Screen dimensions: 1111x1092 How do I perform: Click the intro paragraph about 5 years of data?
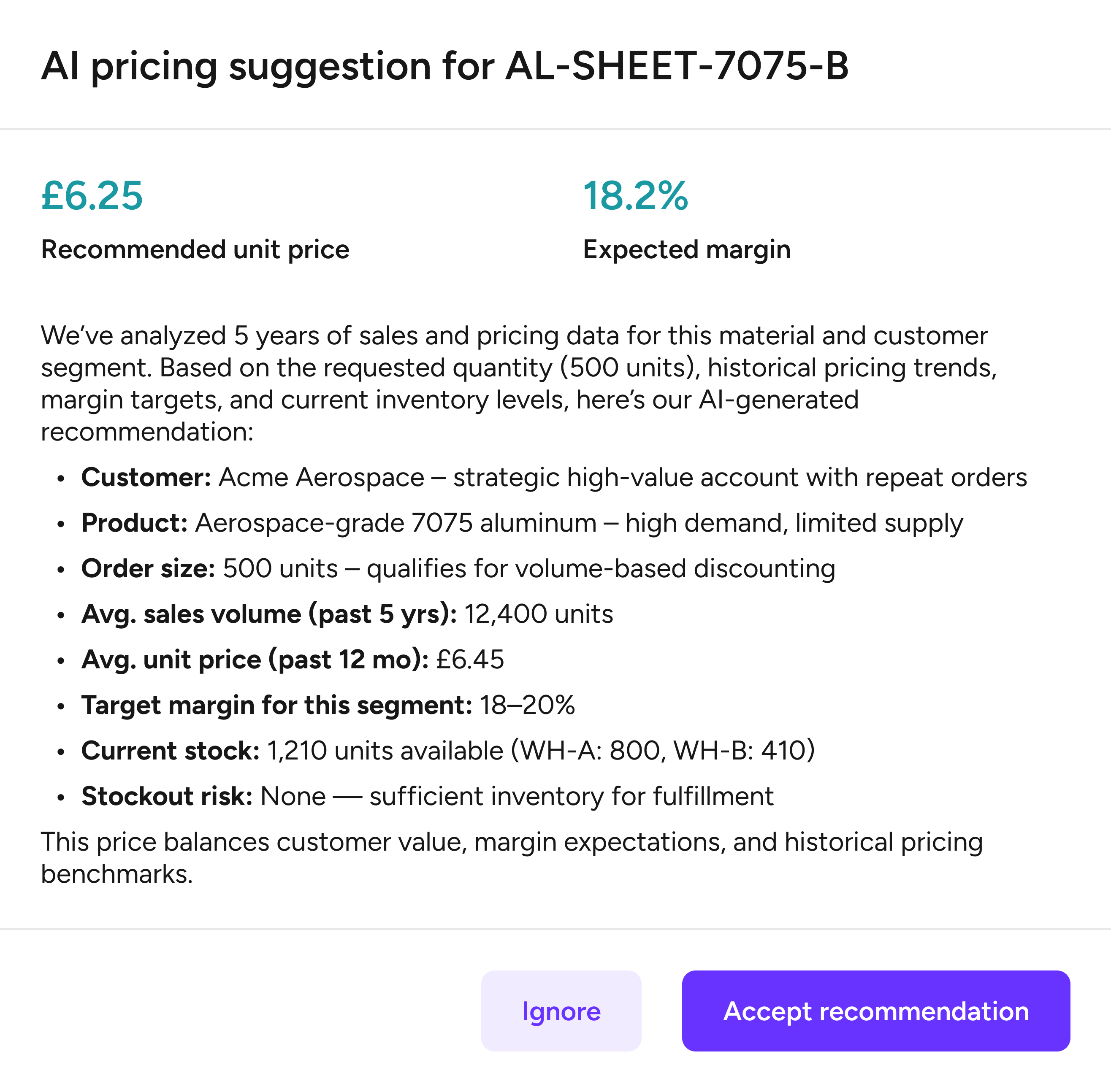pos(517,383)
